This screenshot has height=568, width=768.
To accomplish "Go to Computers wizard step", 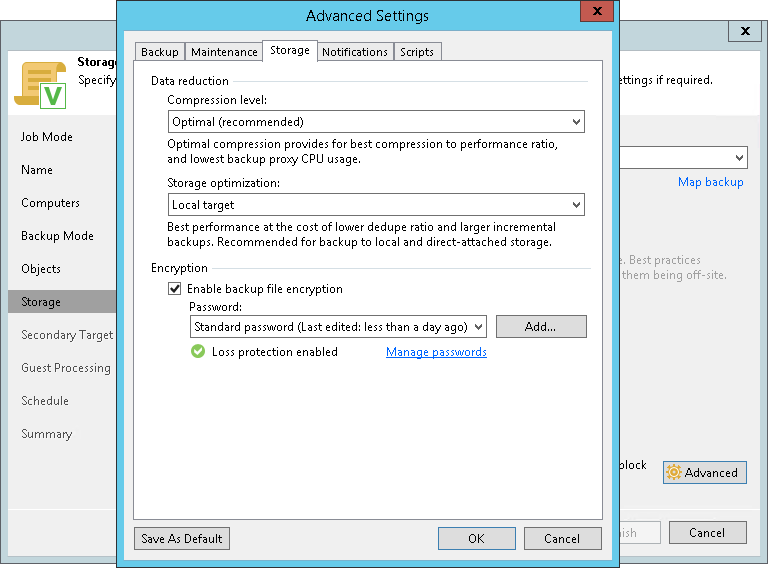I will pos(50,203).
